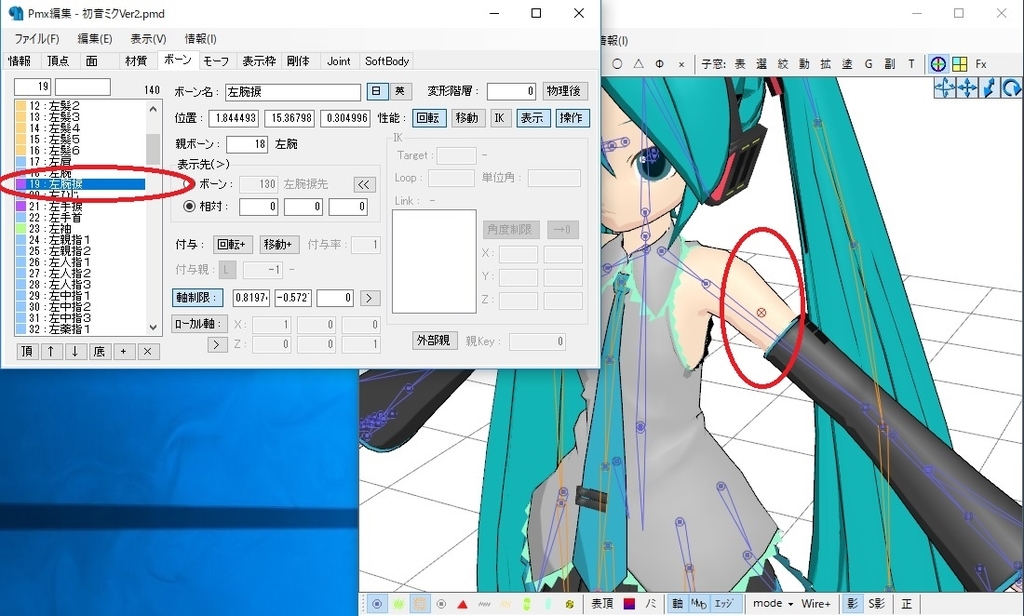Image resolution: width=1024 pixels, height=616 pixels.
Task: Open the mode dropdown in bottom bar
Action: 773,604
